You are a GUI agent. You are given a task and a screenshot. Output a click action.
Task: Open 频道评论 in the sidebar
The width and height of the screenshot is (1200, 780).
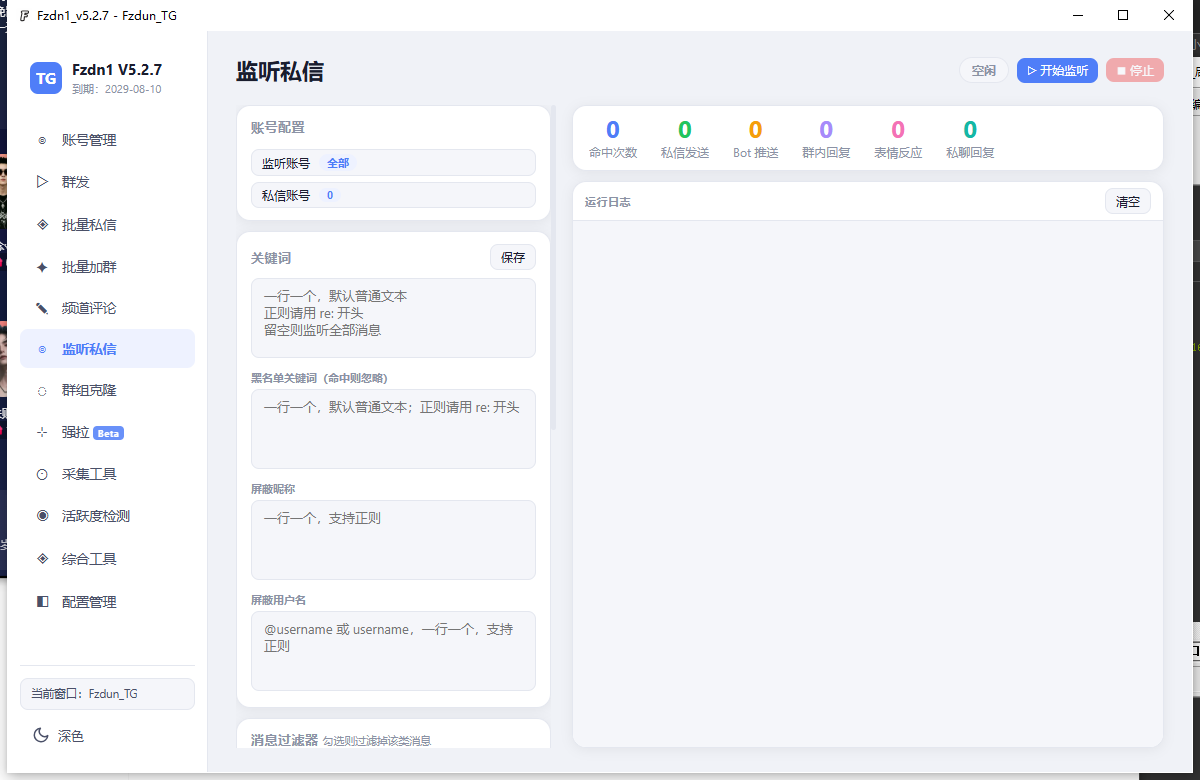tap(107, 308)
